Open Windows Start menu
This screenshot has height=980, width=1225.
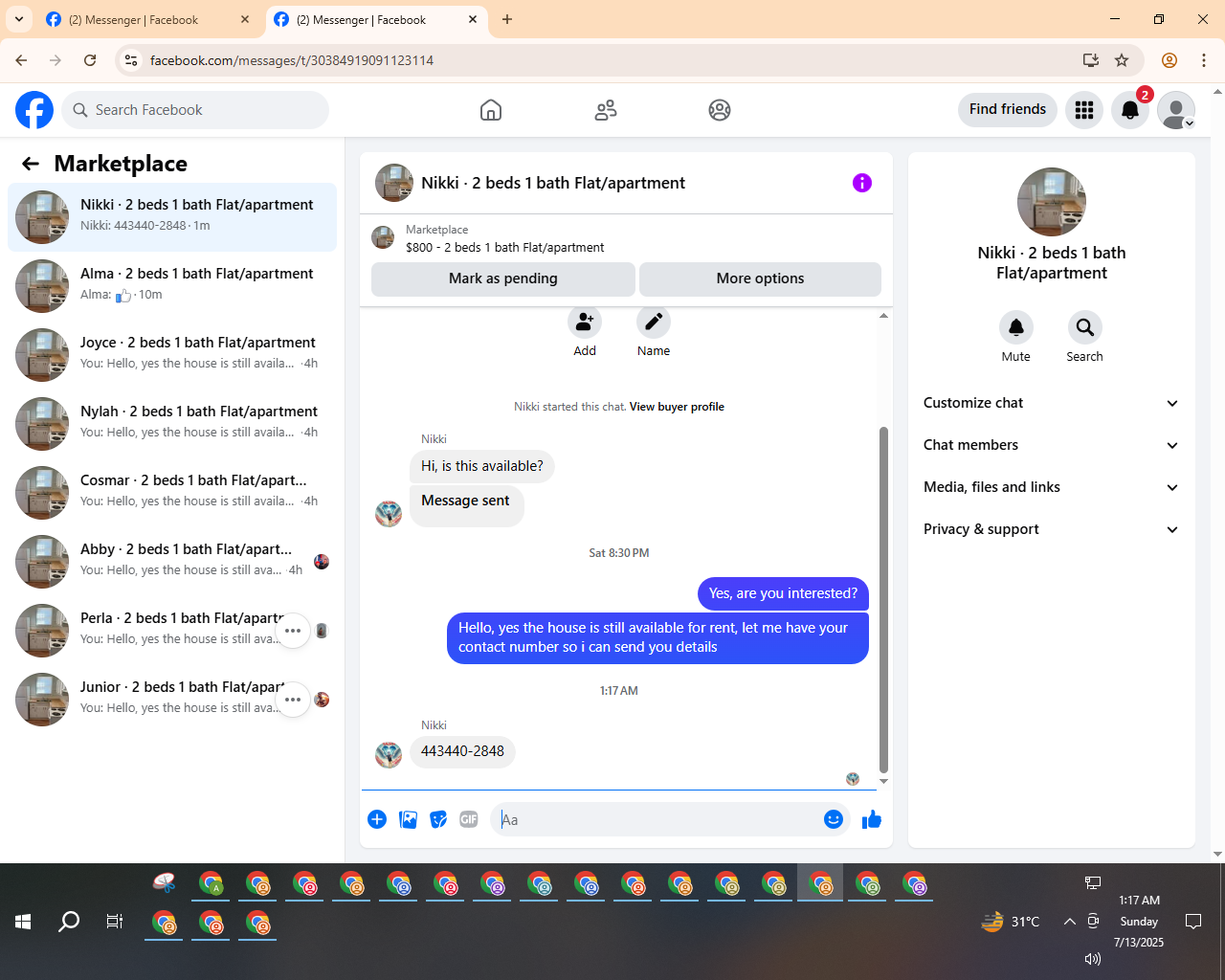(x=23, y=922)
